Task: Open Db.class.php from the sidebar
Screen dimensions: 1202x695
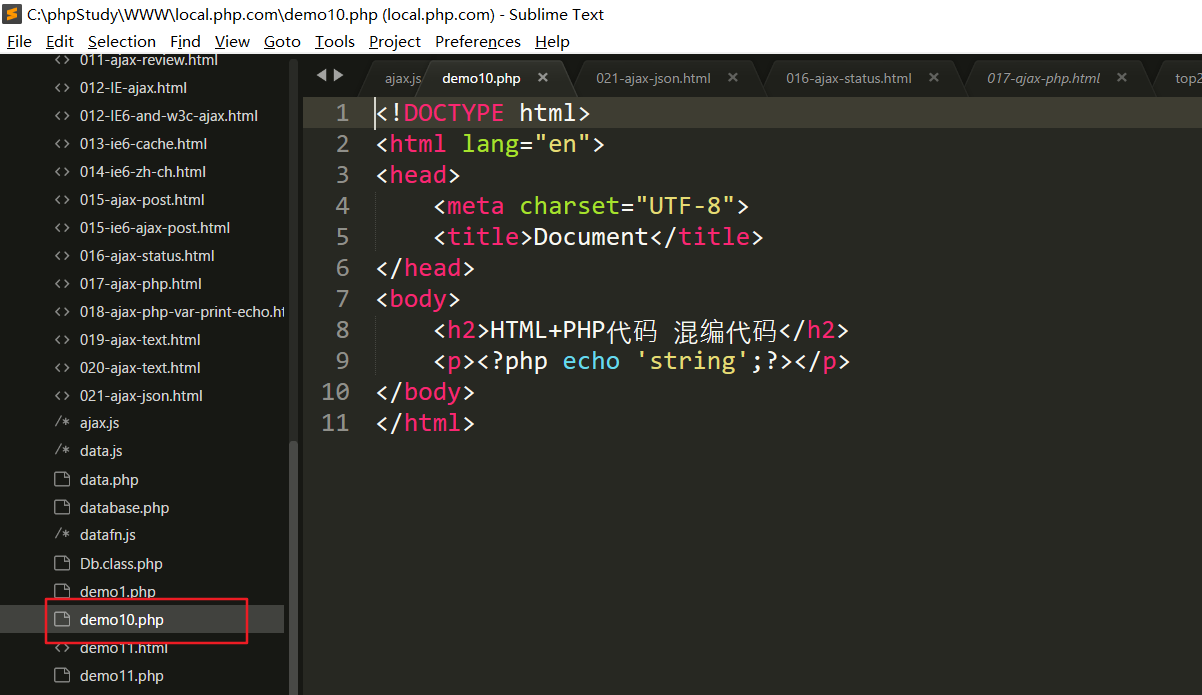Action: click(x=121, y=564)
